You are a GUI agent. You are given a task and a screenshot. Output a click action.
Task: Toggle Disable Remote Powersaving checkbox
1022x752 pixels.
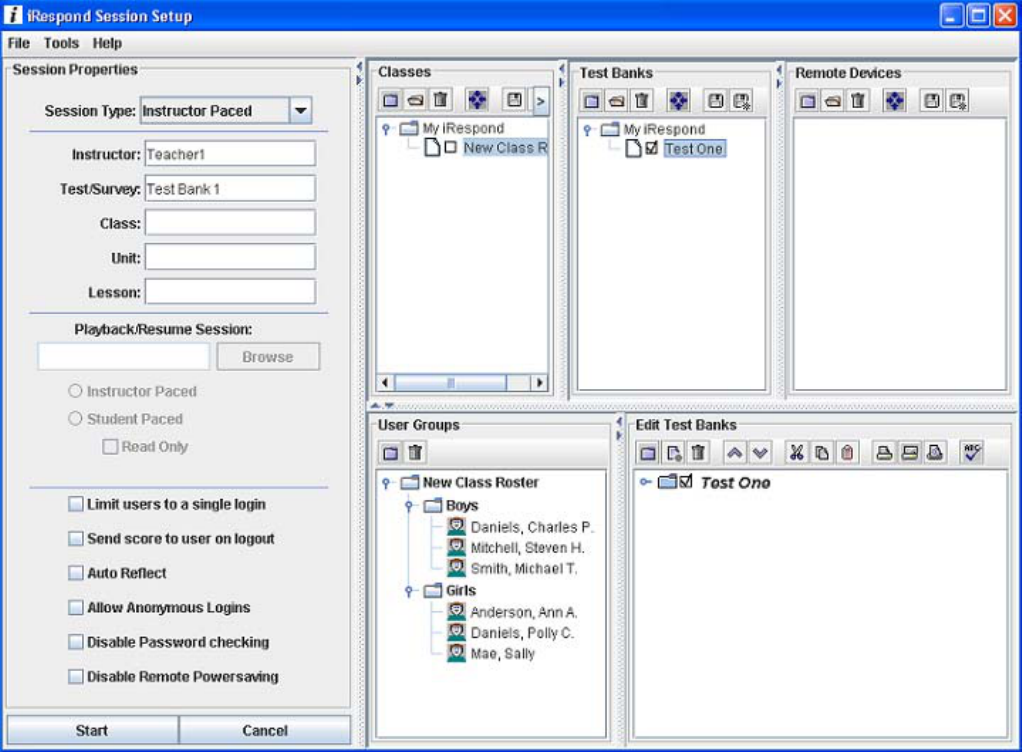[x=76, y=676]
